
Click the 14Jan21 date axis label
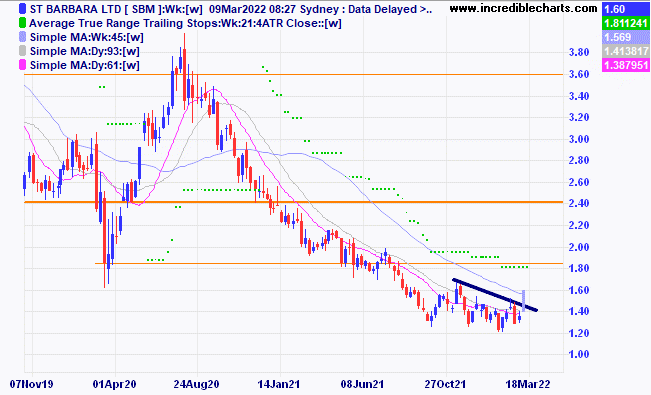point(279,384)
